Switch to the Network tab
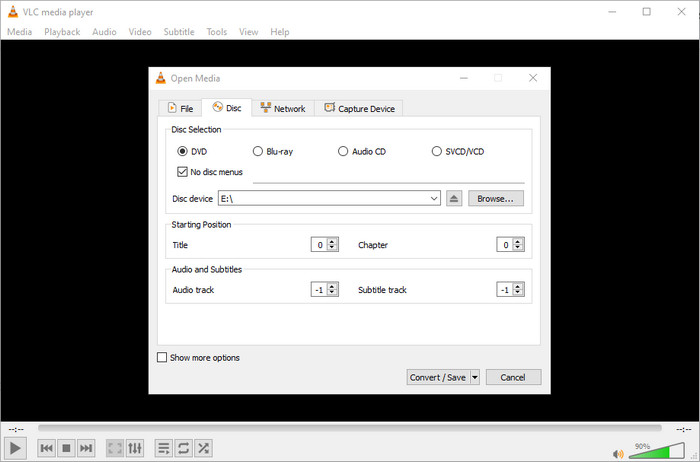Image resolution: width=700 pixels, height=462 pixels. point(282,108)
